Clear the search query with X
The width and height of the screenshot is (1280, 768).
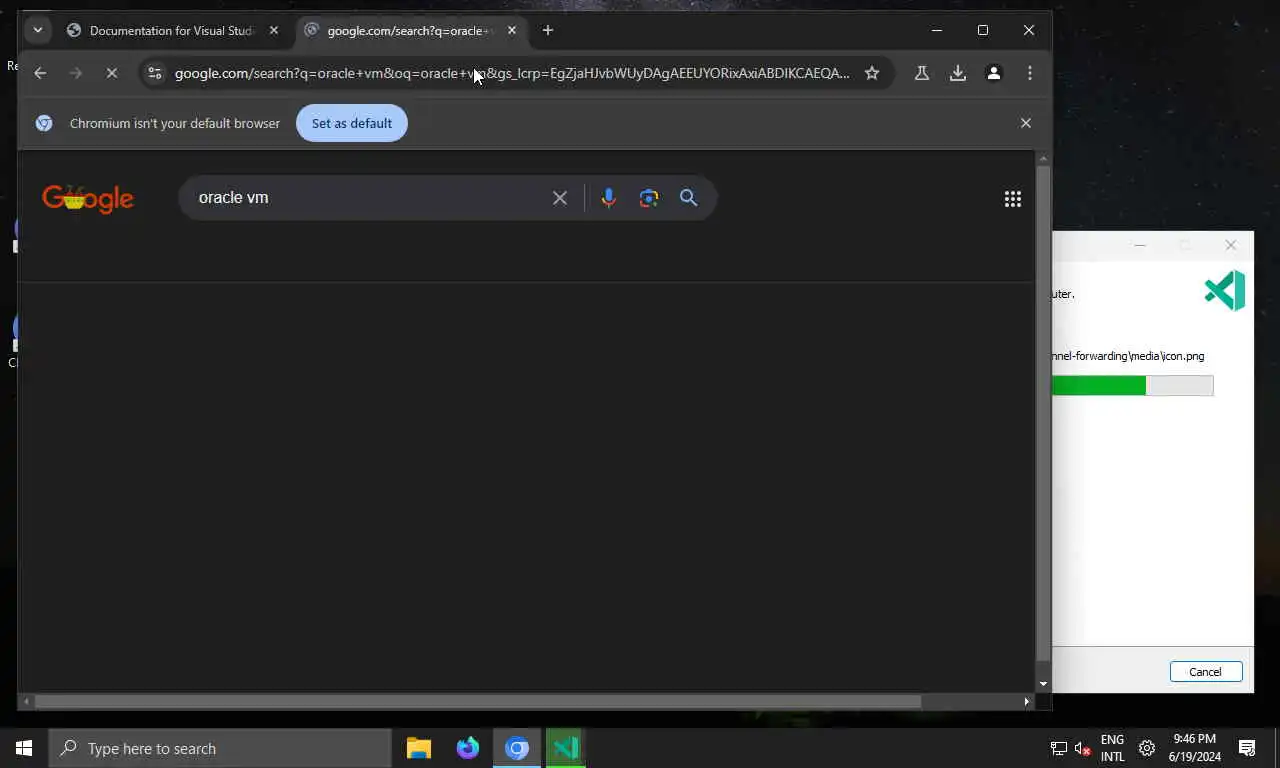click(x=560, y=198)
